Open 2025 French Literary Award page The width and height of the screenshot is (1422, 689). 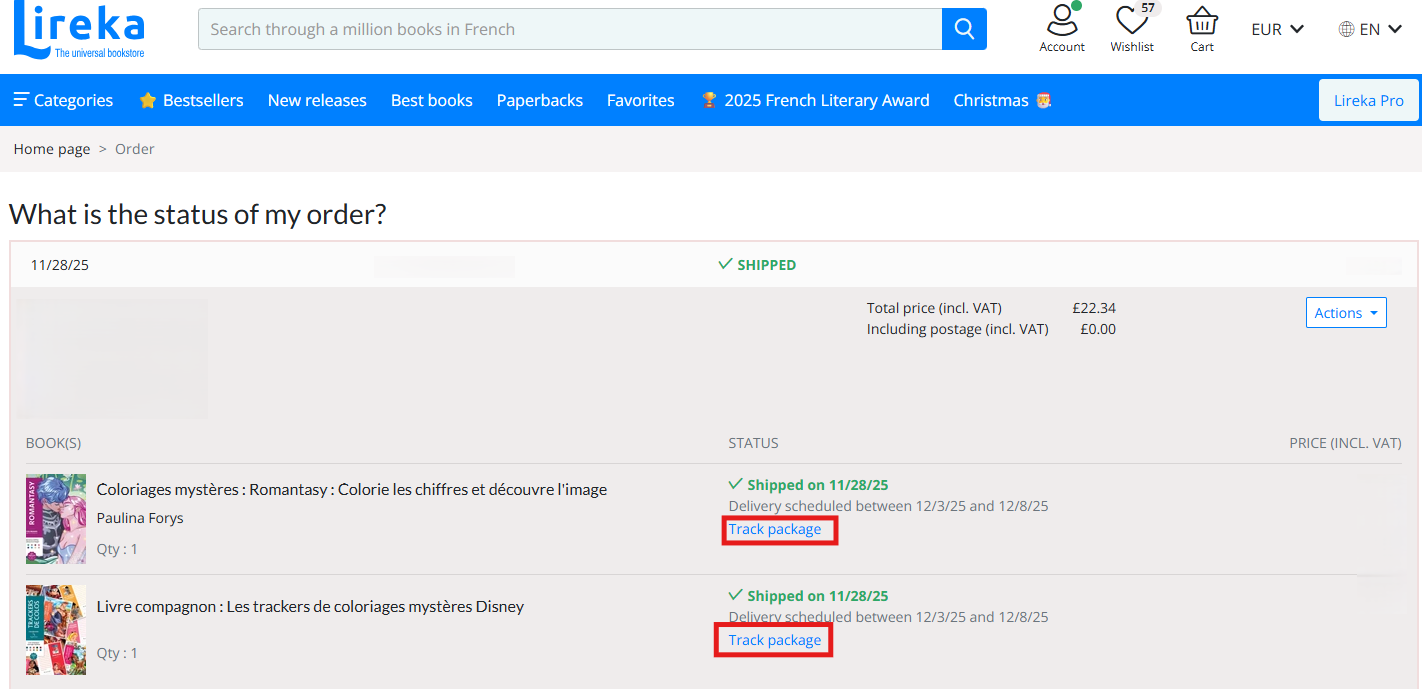(815, 100)
